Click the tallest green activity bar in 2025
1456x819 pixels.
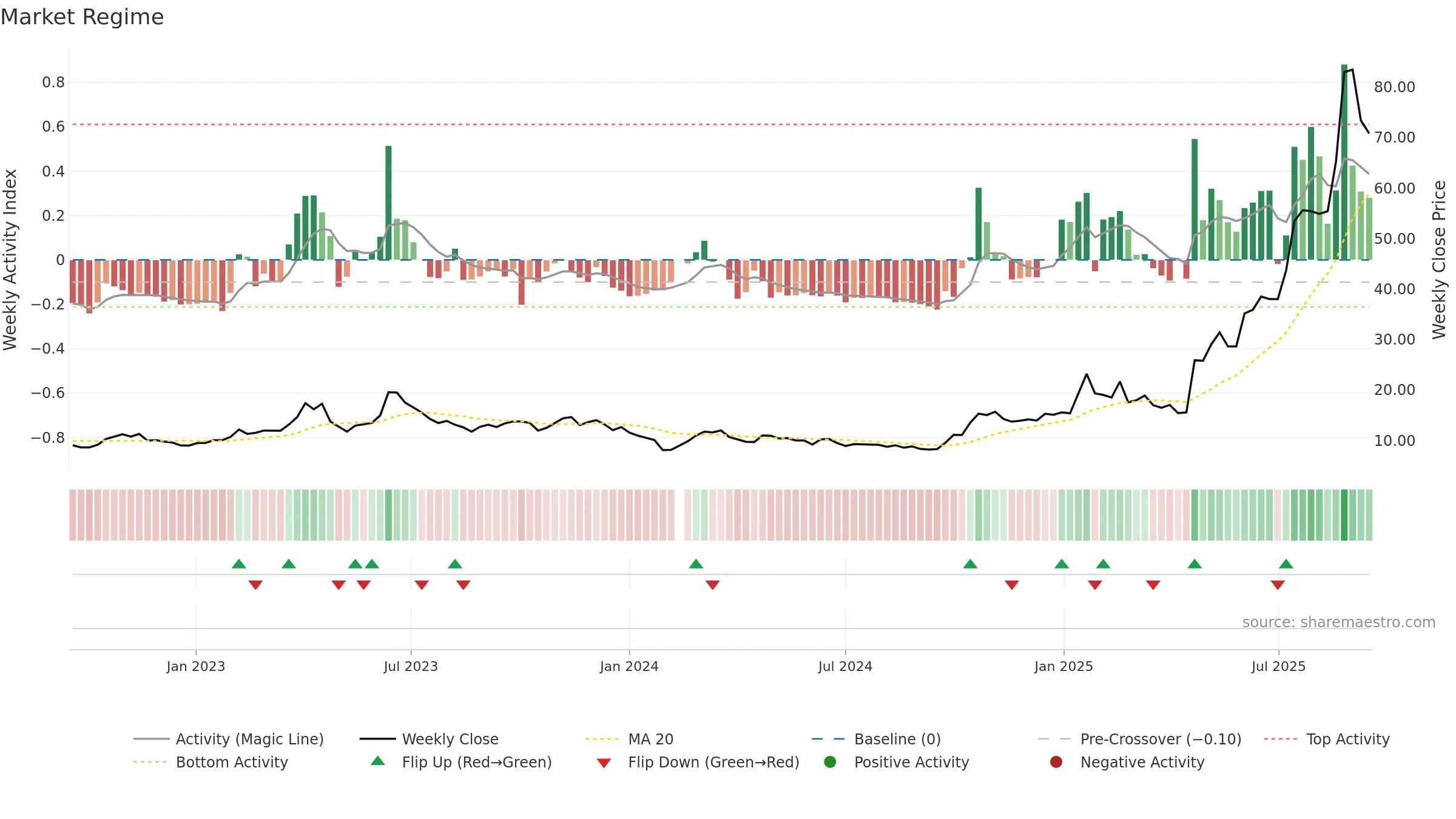click(1344, 162)
